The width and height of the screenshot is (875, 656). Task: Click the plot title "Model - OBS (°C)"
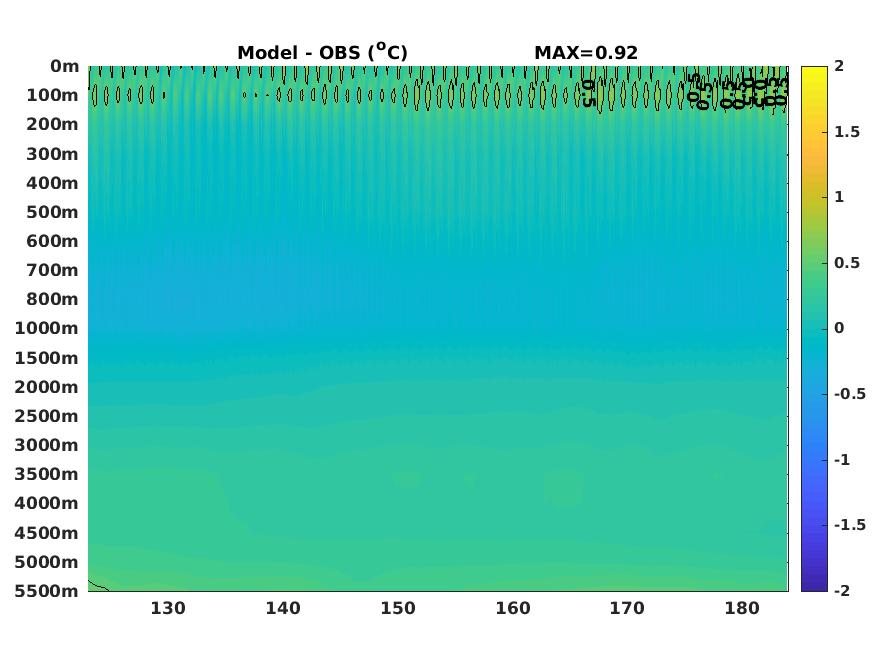click(x=323, y=52)
